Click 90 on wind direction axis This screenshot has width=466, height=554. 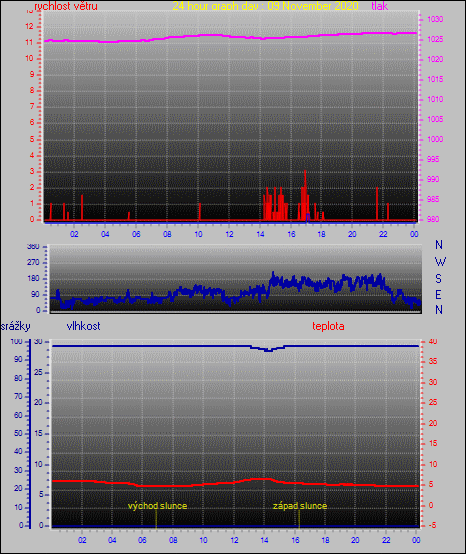(35, 295)
